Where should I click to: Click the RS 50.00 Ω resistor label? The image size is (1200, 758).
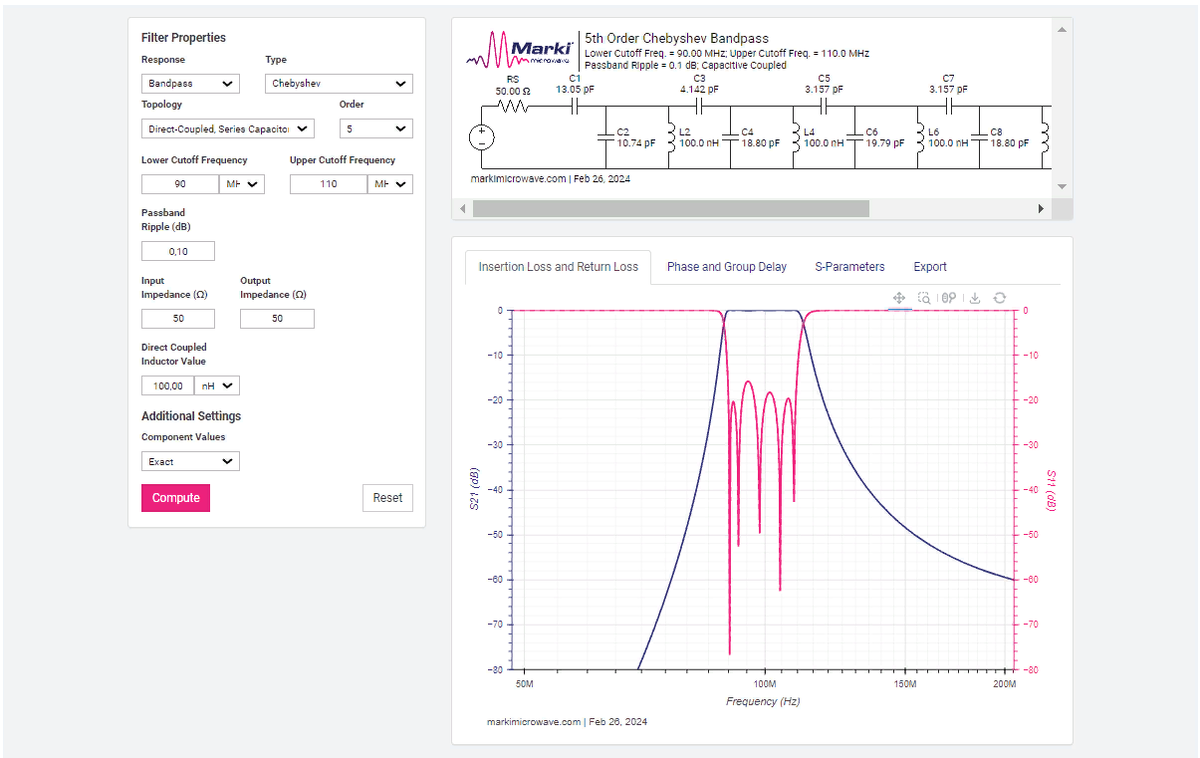[x=513, y=84]
